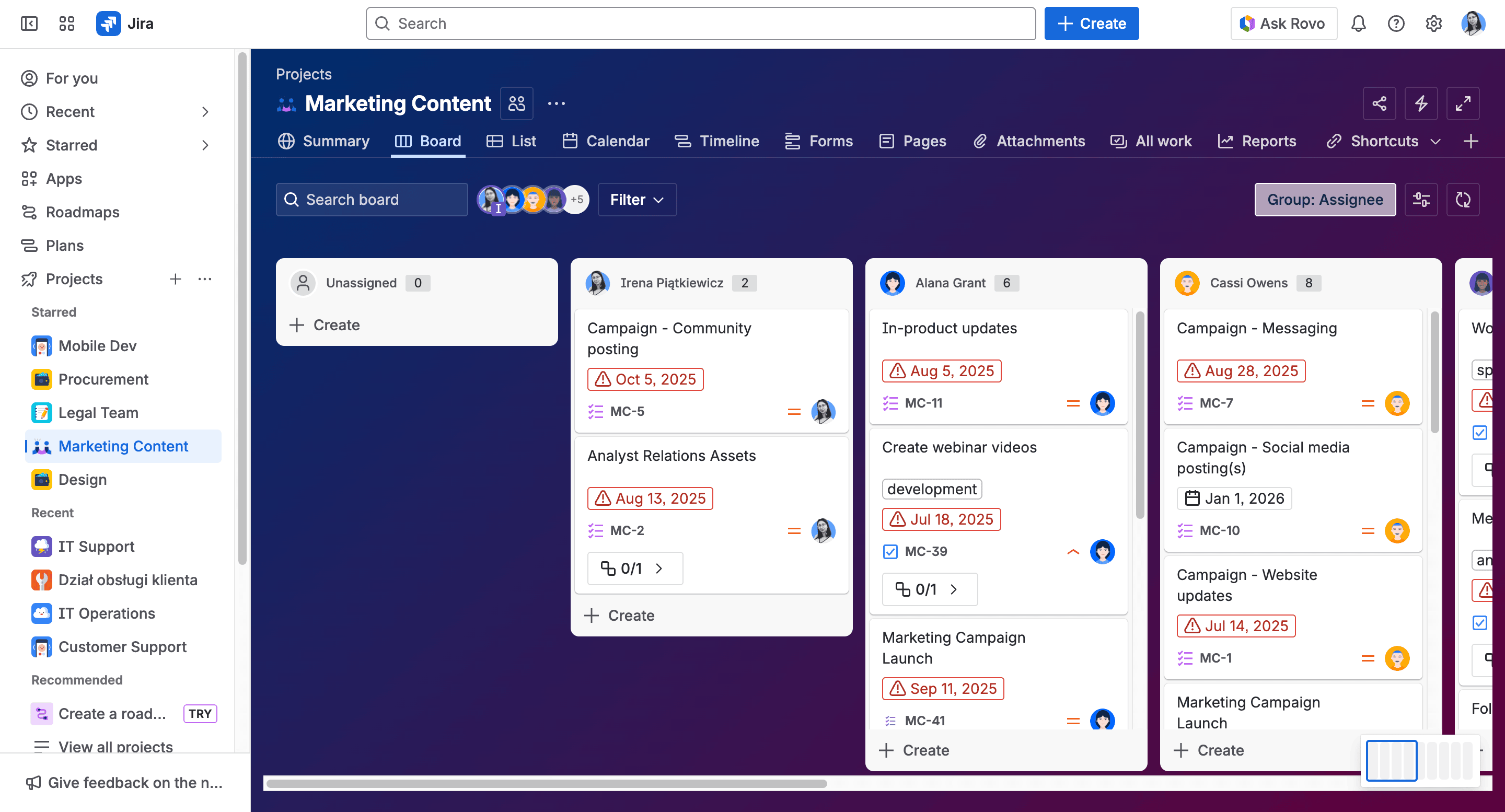Open automation lightning bolt icon
1505x812 pixels.
(x=1421, y=103)
